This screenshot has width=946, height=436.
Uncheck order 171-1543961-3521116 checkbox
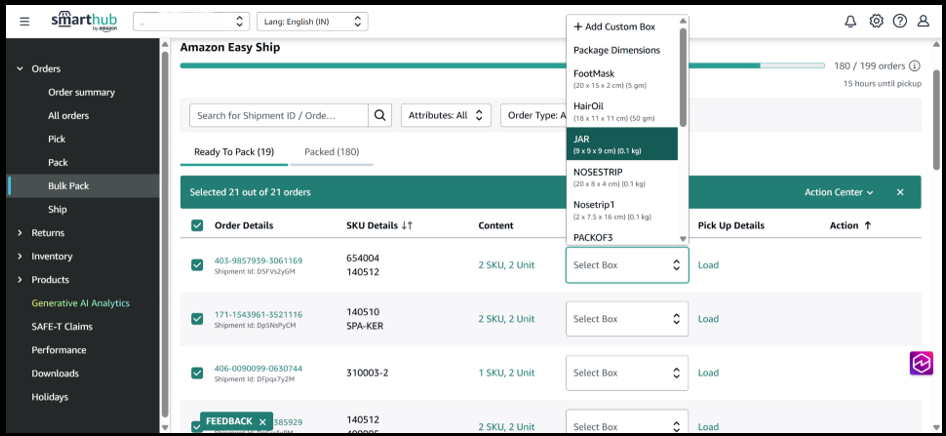197,319
